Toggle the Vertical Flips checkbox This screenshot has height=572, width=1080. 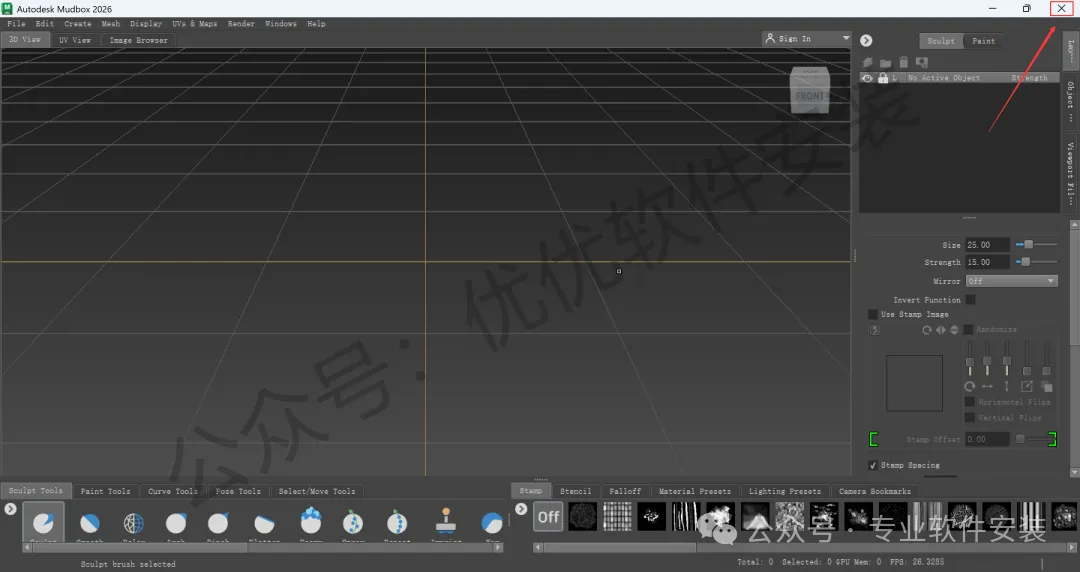[x=970, y=418]
